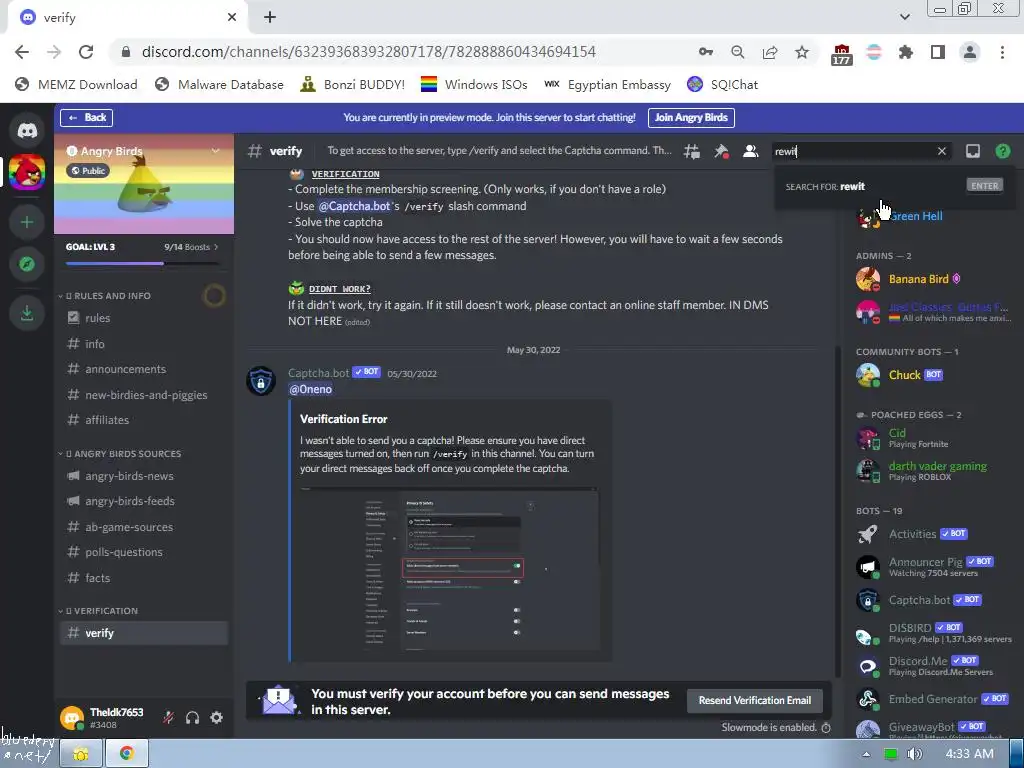Toggle the Member List icon
This screenshot has width=1024, height=768.
click(750, 152)
